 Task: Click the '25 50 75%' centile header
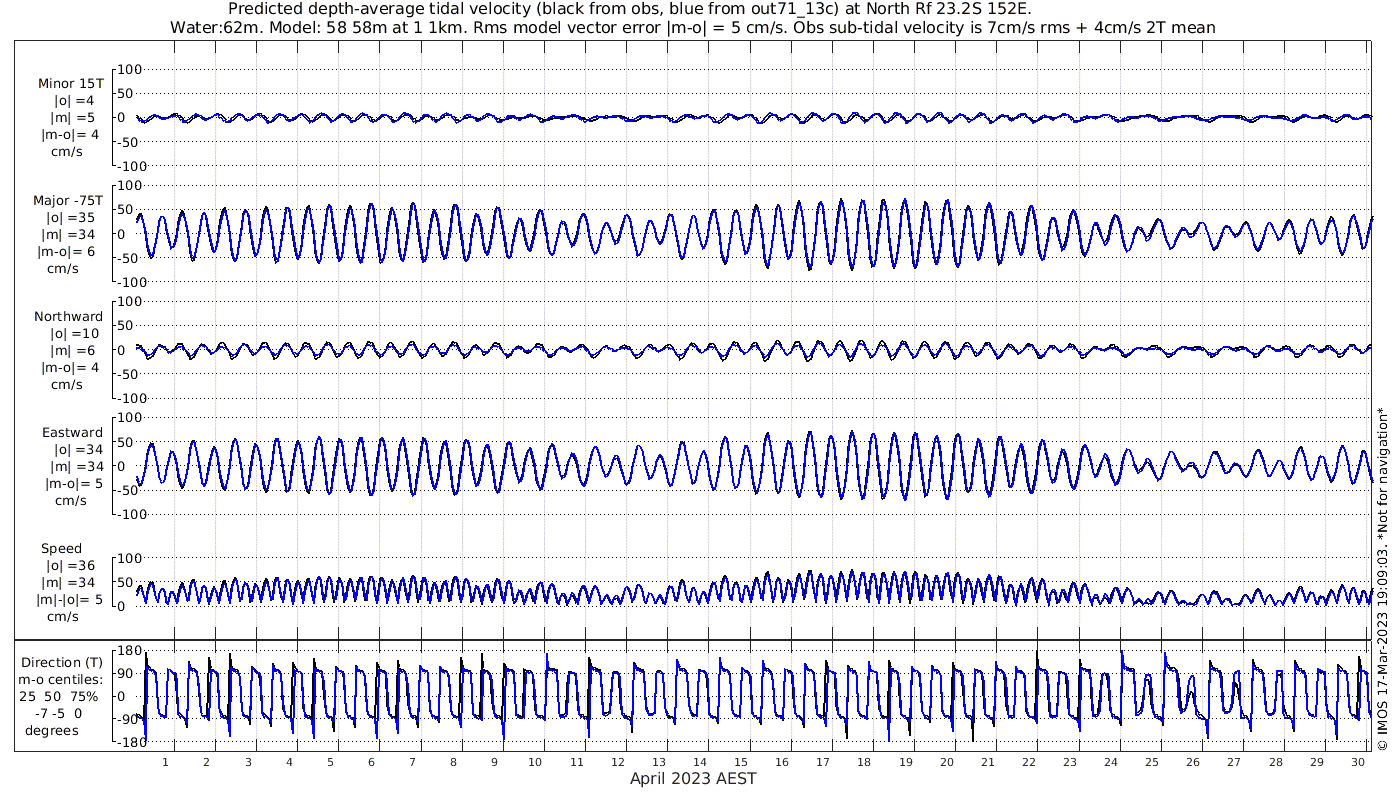tap(58, 697)
